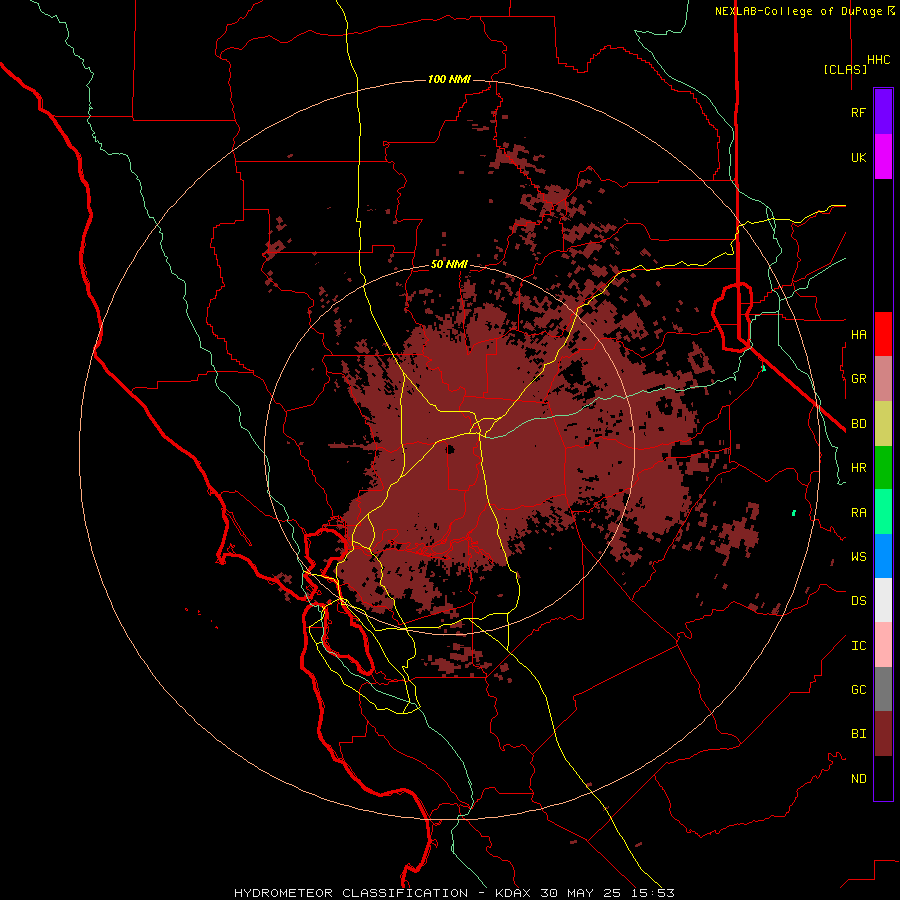The image size is (900, 900).
Task: Click the HA red legend swatch
Action: click(883, 334)
